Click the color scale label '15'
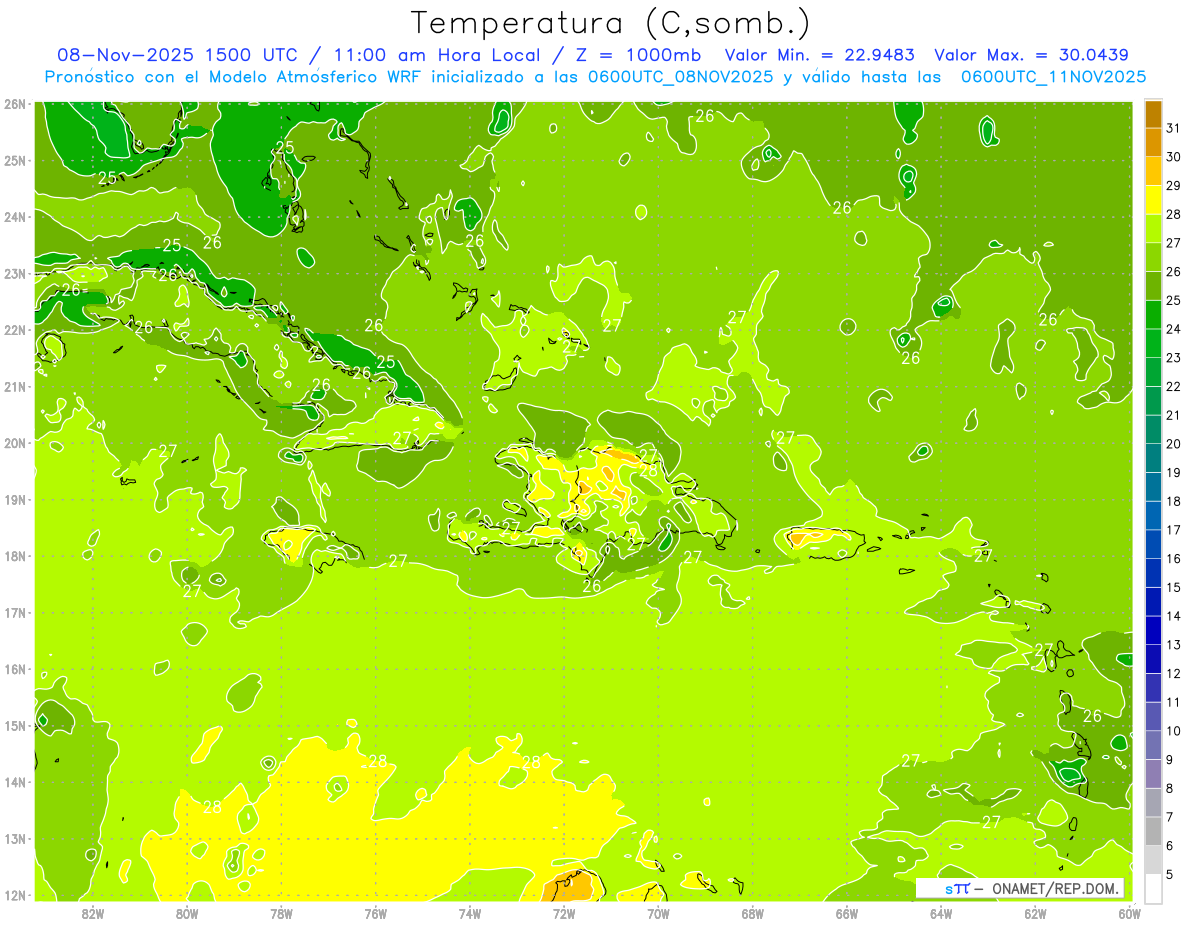The height and width of the screenshot is (927, 1200). point(1173,587)
